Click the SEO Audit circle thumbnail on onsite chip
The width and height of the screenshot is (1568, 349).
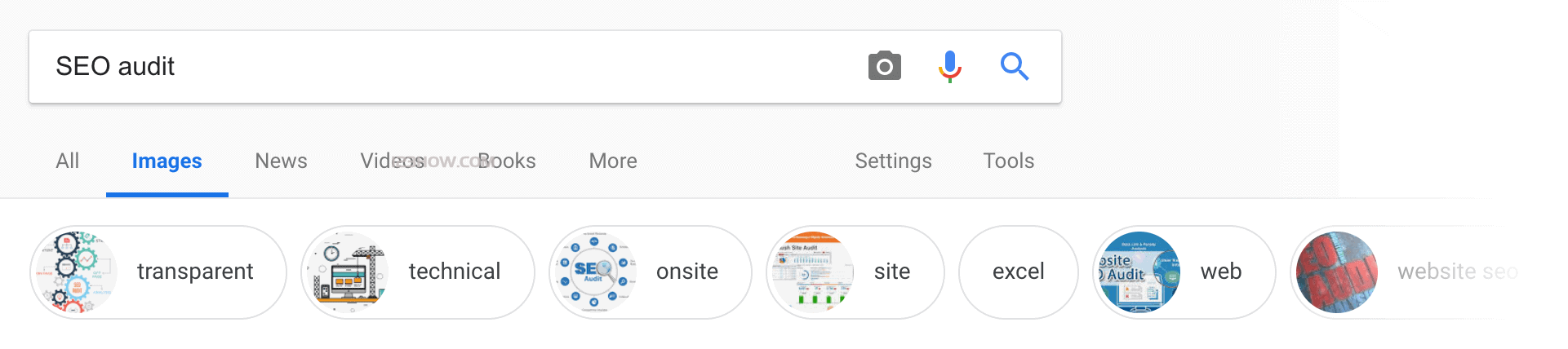click(x=595, y=272)
